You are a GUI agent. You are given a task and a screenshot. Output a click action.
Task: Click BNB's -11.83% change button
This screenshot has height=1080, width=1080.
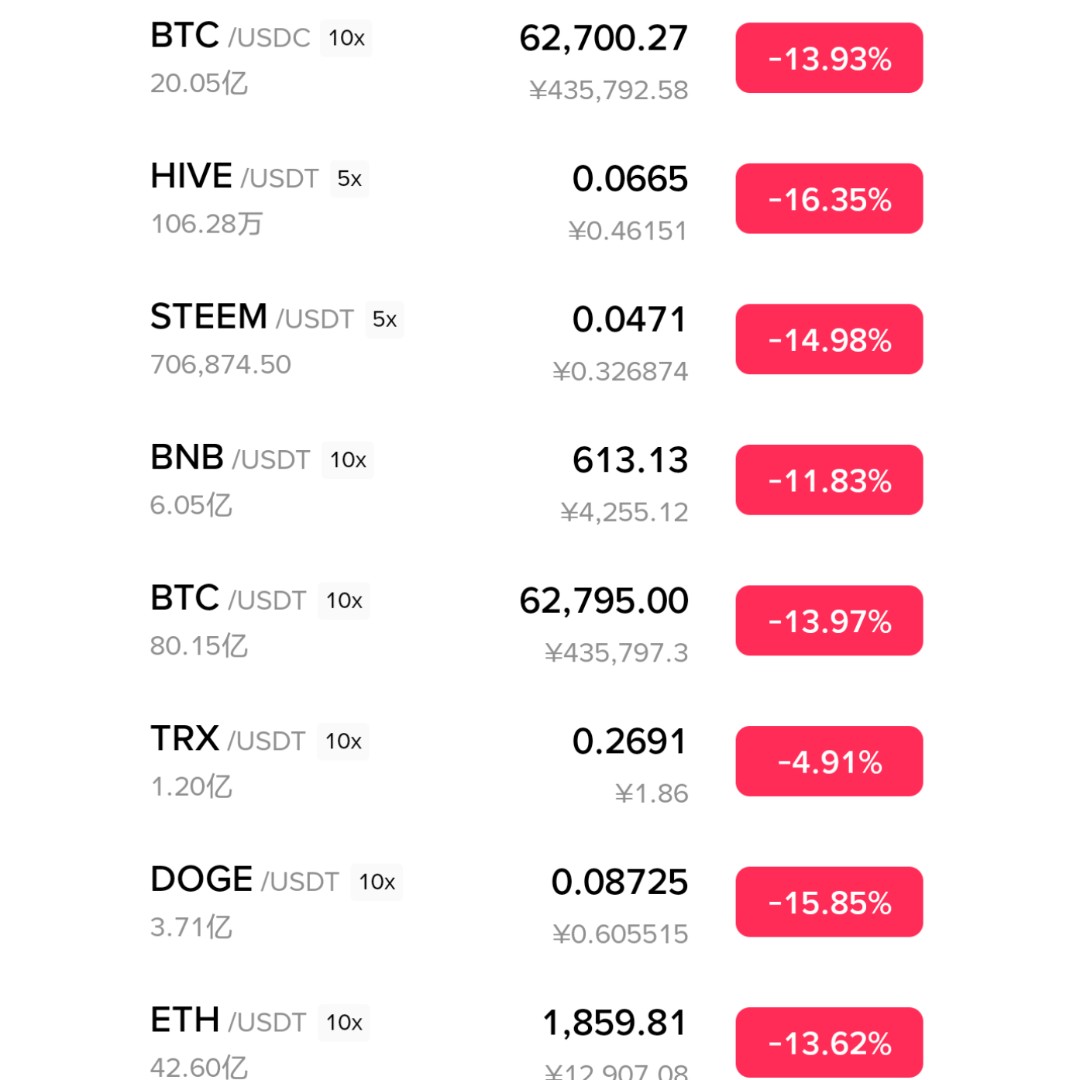click(829, 480)
